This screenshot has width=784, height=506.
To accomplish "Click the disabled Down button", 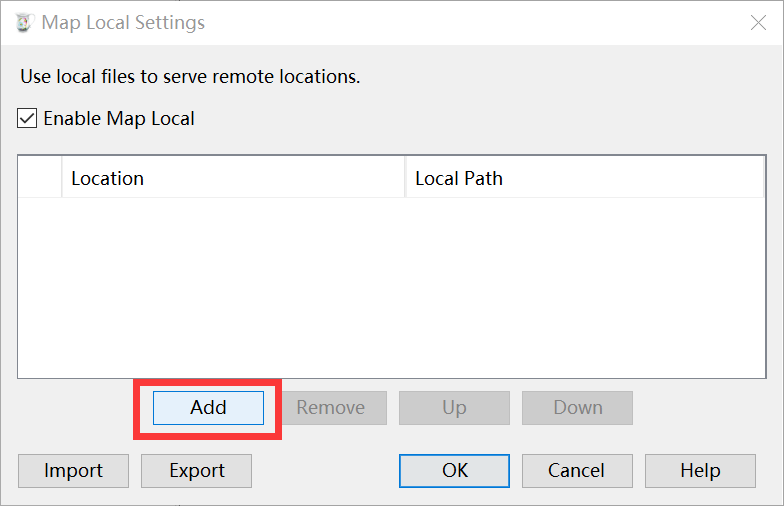I will 578,408.
